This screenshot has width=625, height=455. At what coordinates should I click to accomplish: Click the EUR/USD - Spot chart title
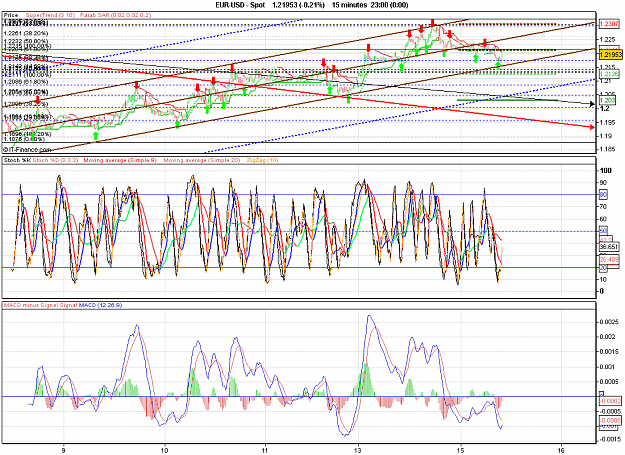tap(240, 5)
